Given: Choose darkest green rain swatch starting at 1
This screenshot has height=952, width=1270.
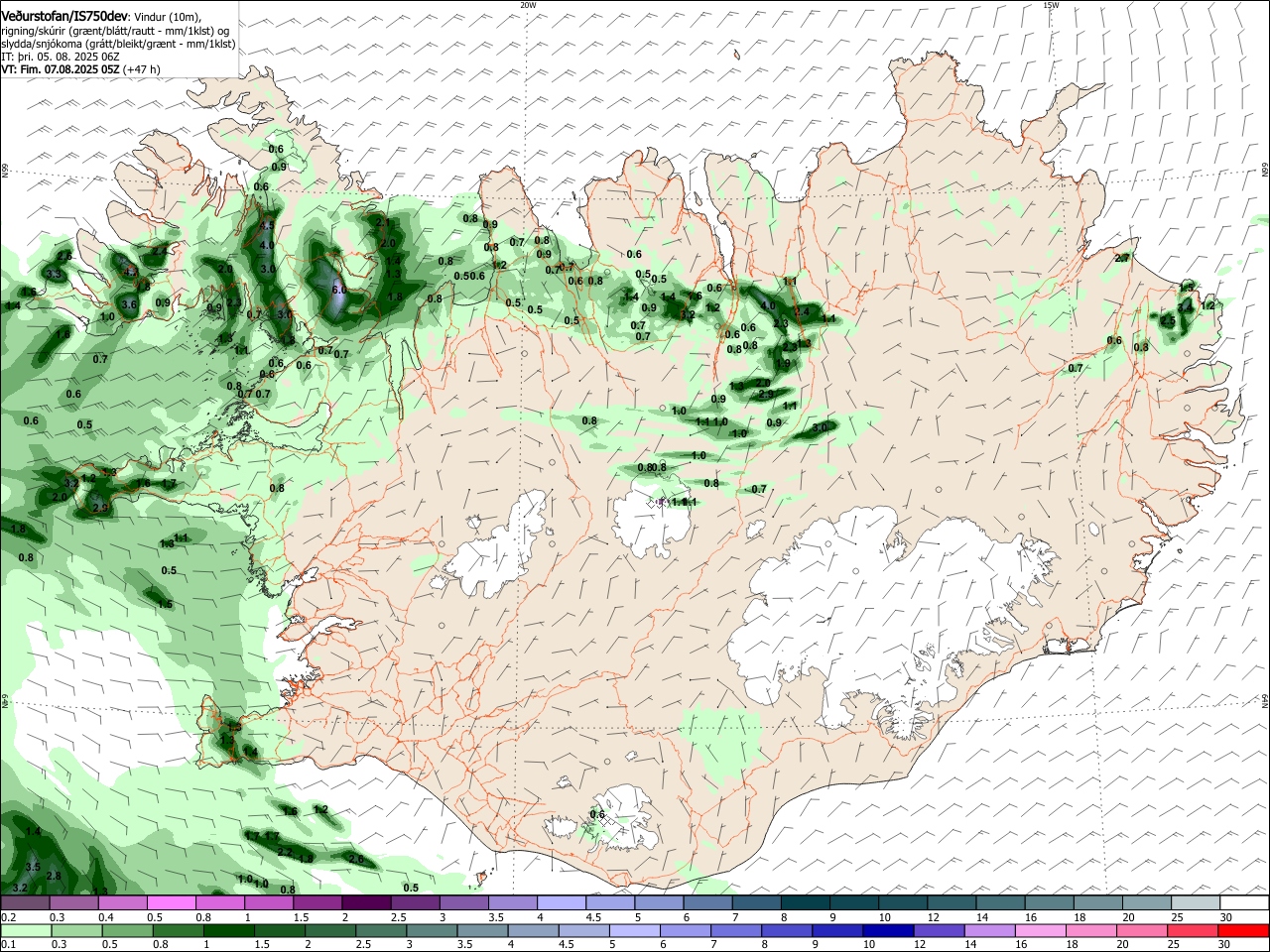Looking at the screenshot, I should (228, 930).
